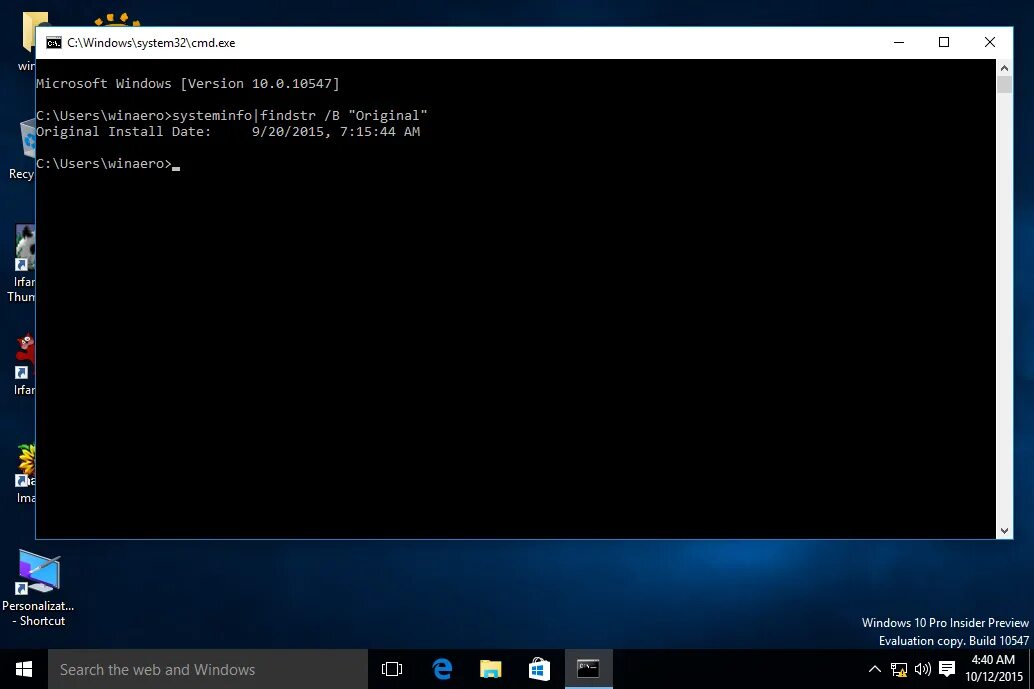Select the red IrfanView desktop shortcut

24,365
